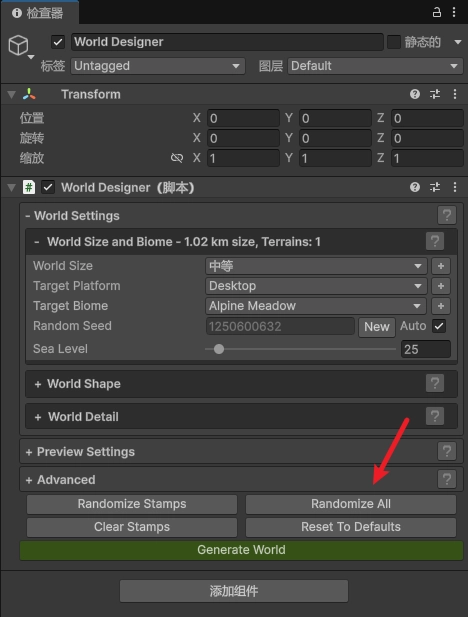Open Transform component help icon

(x=415, y=94)
